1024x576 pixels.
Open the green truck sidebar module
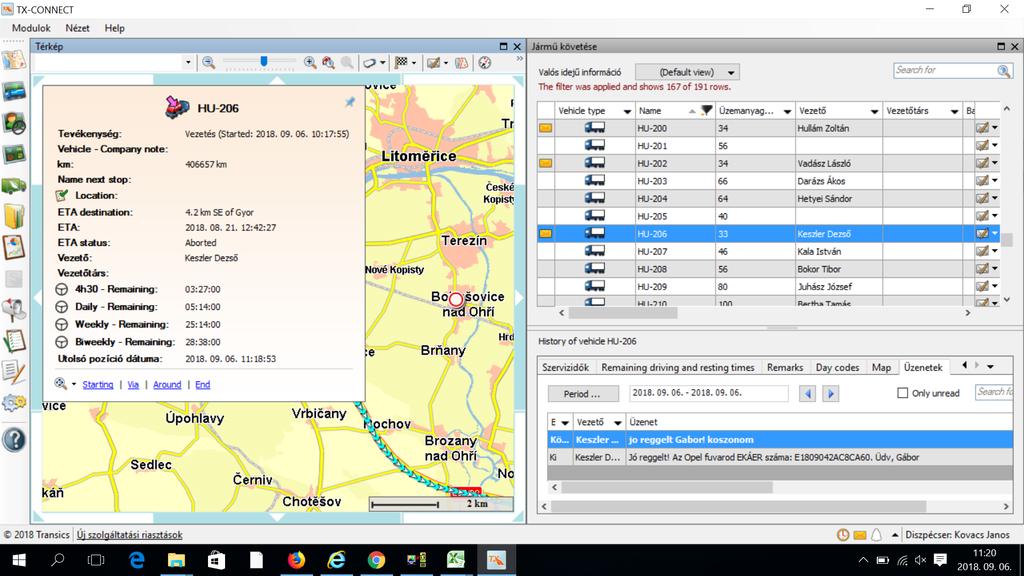14,185
